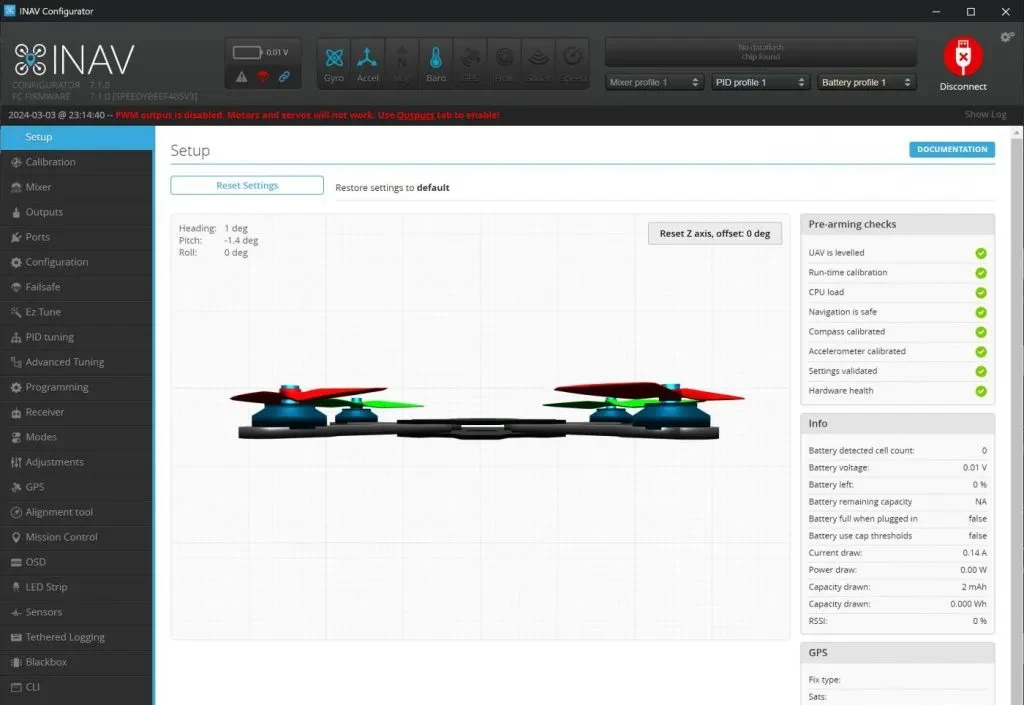
Task: Expand the Battery profile 1 dropdown
Action: (x=867, y=82)
